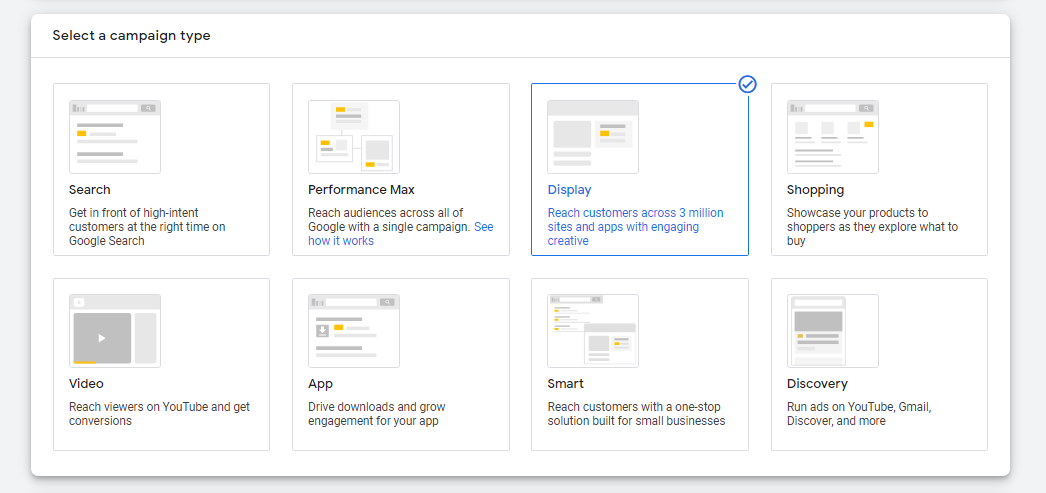Screen dimensions: 1046x493
Task: Choose the Performance Max title
Action: [361, 190]
